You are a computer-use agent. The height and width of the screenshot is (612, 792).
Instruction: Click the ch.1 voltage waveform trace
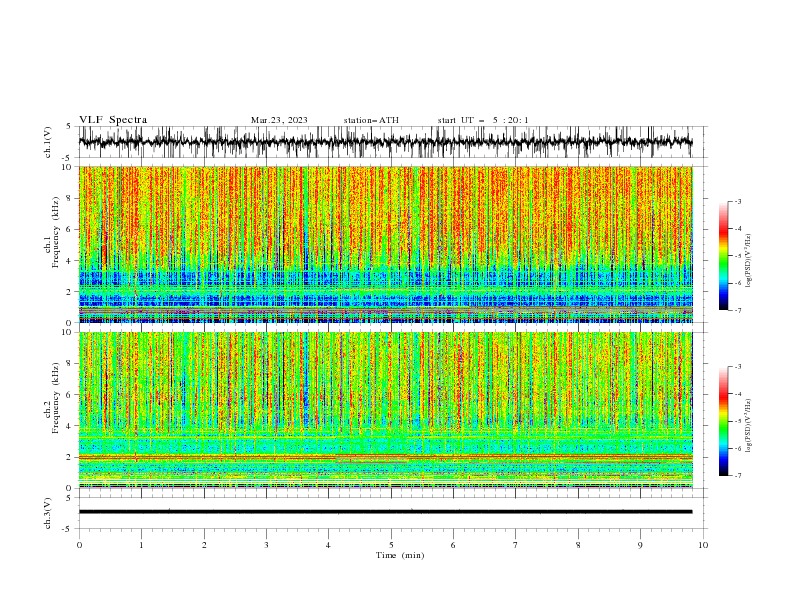[385, 142]
